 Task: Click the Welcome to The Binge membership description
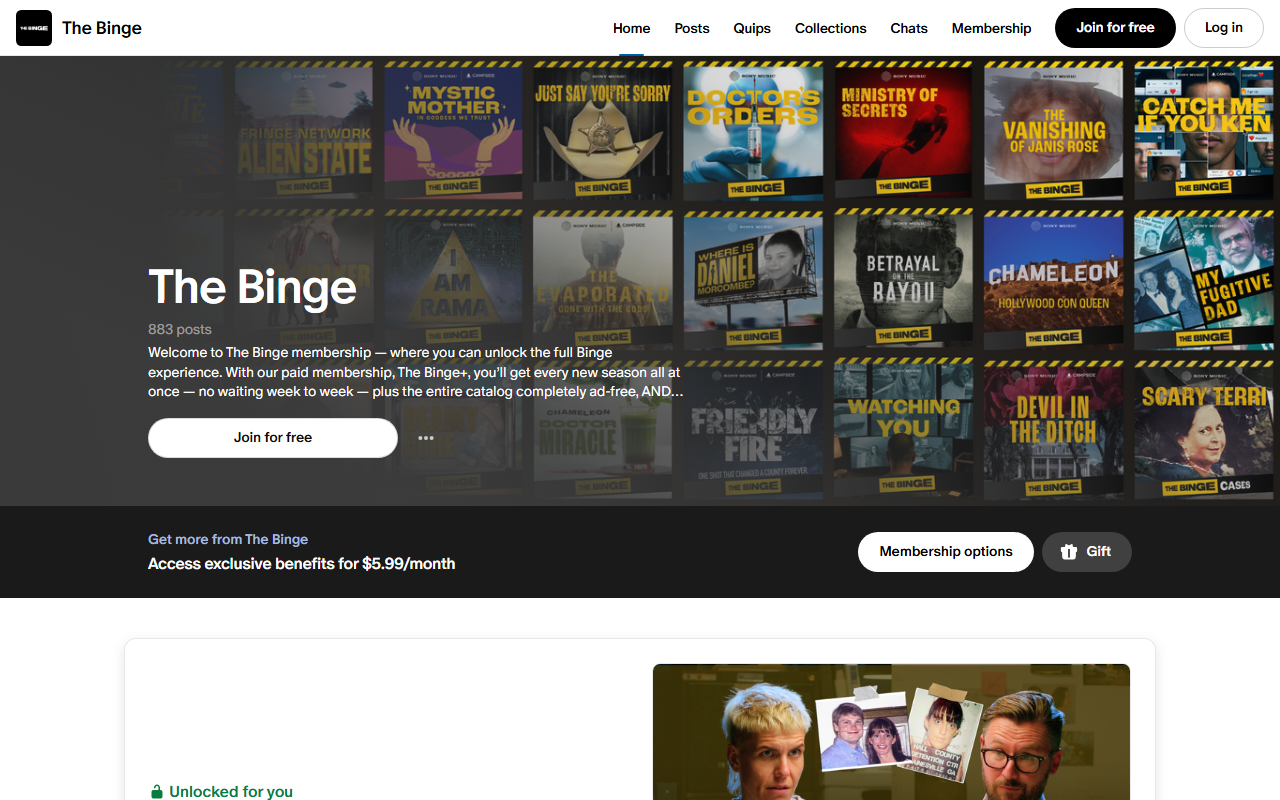click(416, 372)
